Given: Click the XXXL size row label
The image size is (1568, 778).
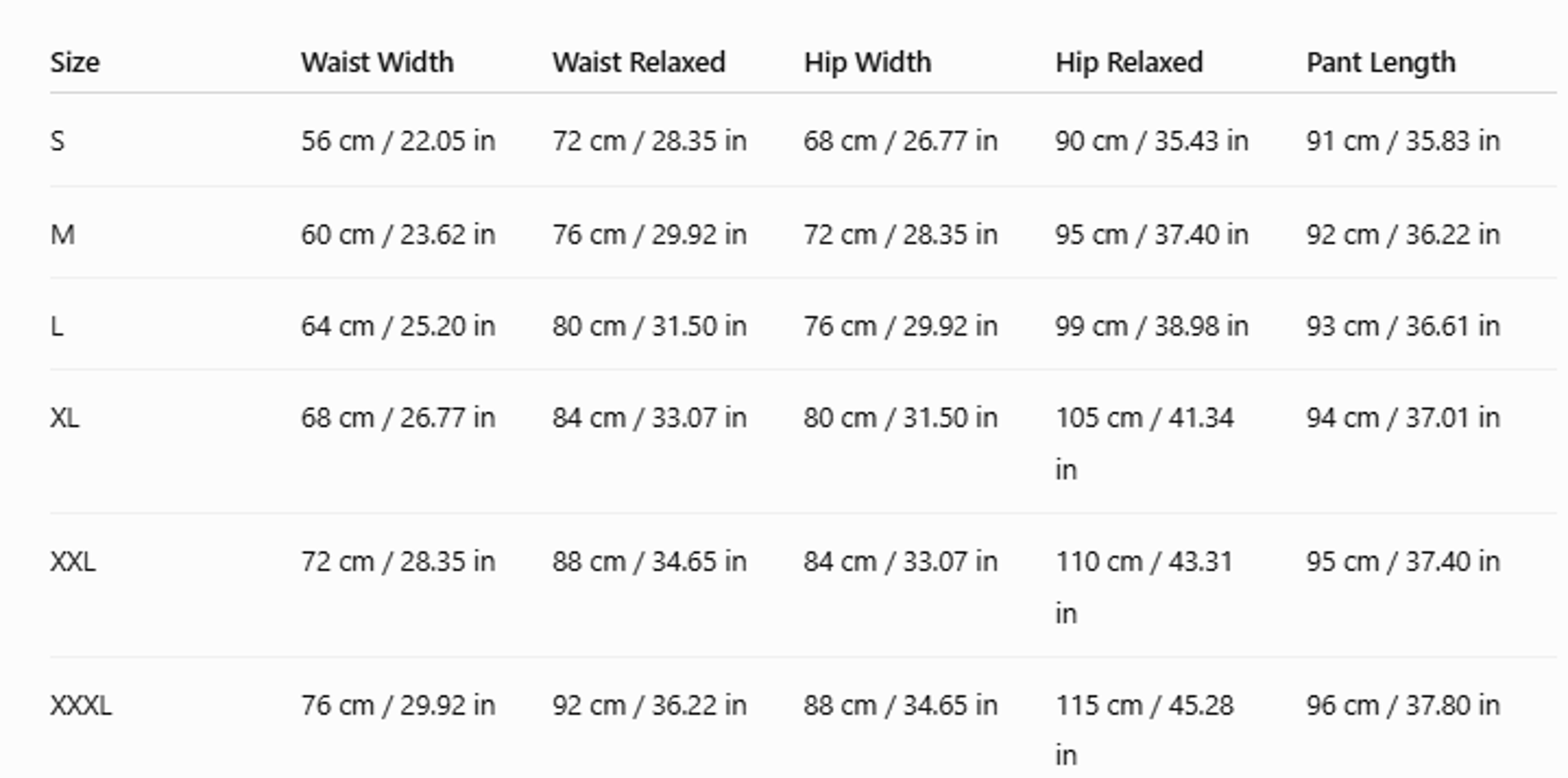Looking at the screenshot, I should [81, 706].
